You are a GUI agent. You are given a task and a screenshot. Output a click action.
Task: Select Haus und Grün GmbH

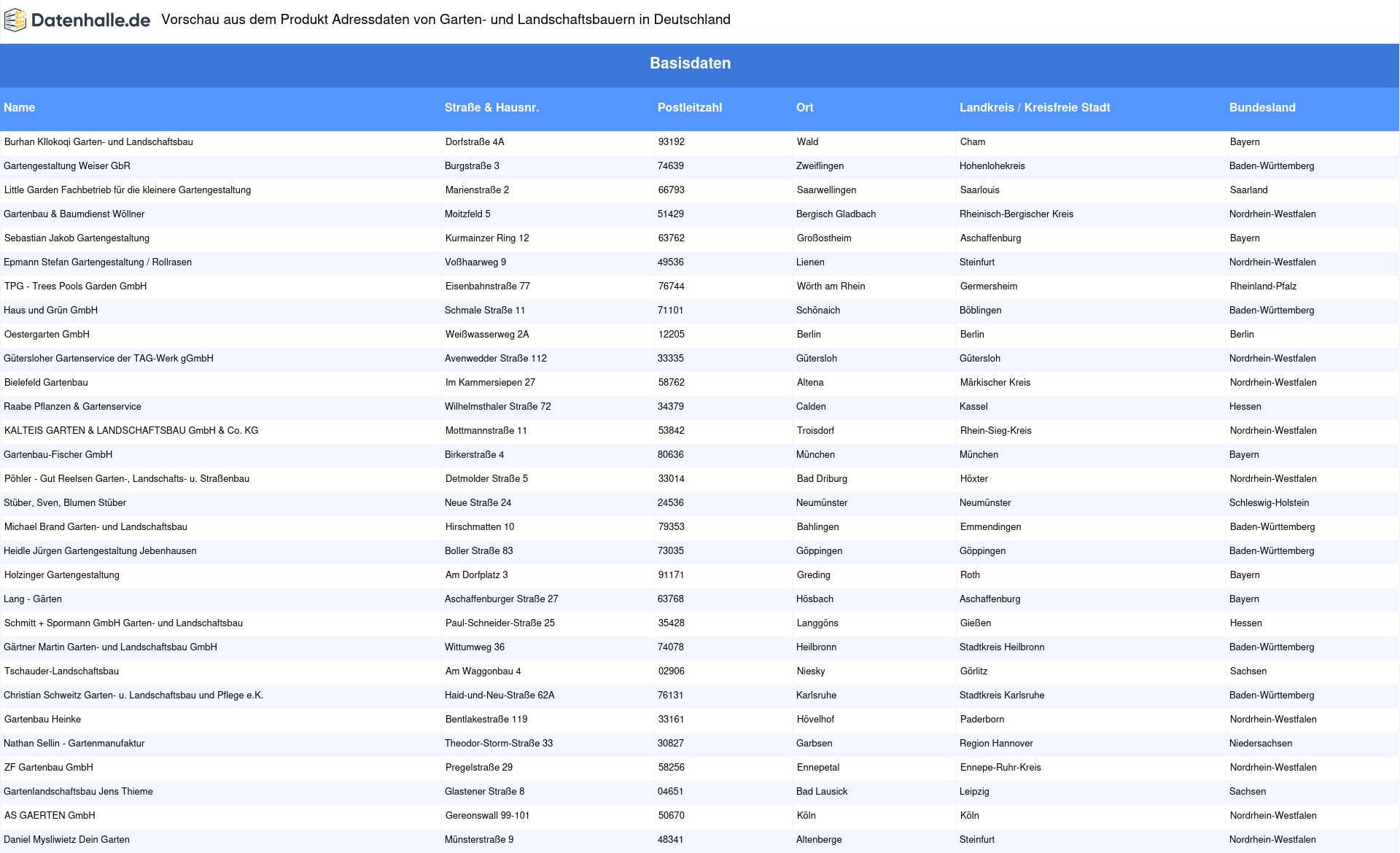coord(51,311)
